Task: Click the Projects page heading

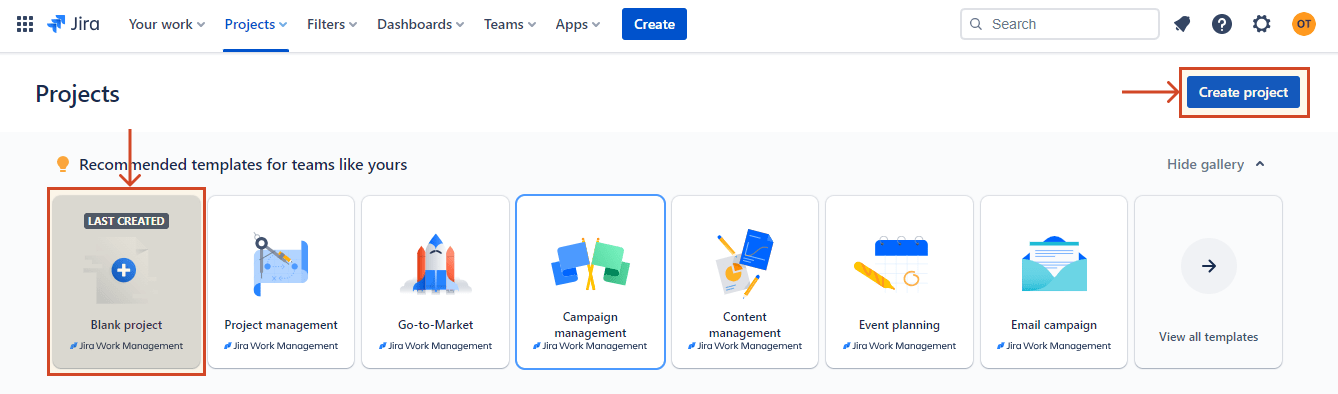Action: coord(77,94)
